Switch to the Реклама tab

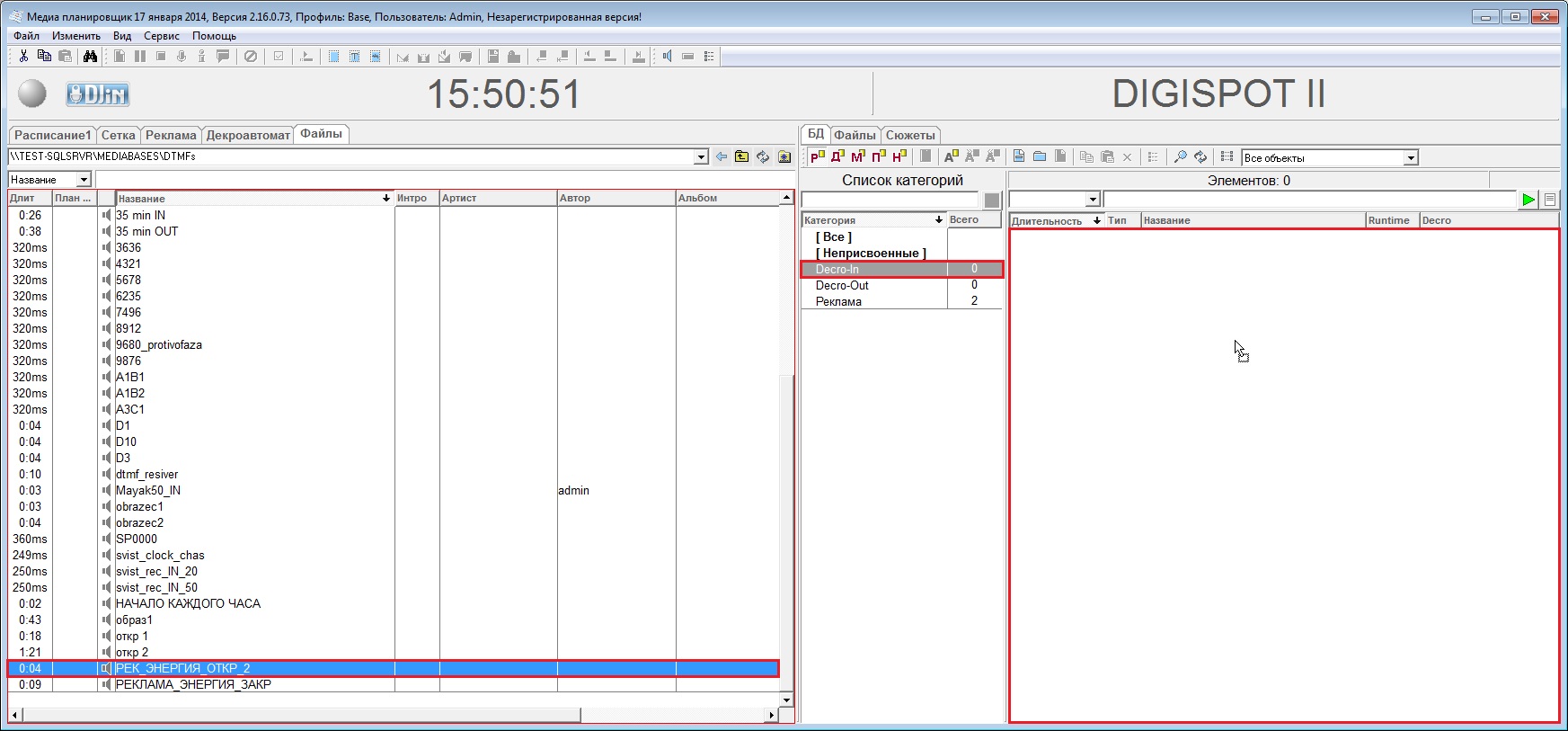[171, 135]
